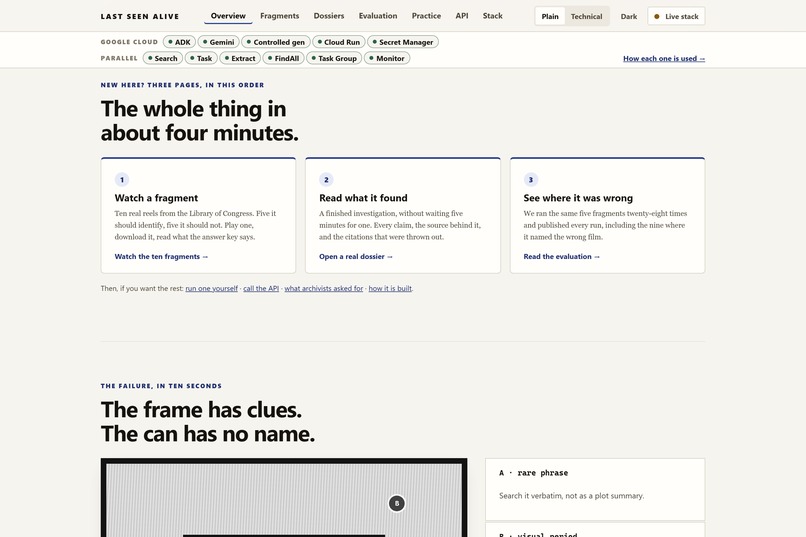The height and width of the screenshot is (537, 806).
Task: Select the Overview nav tab
Action: tap(228, 16)
